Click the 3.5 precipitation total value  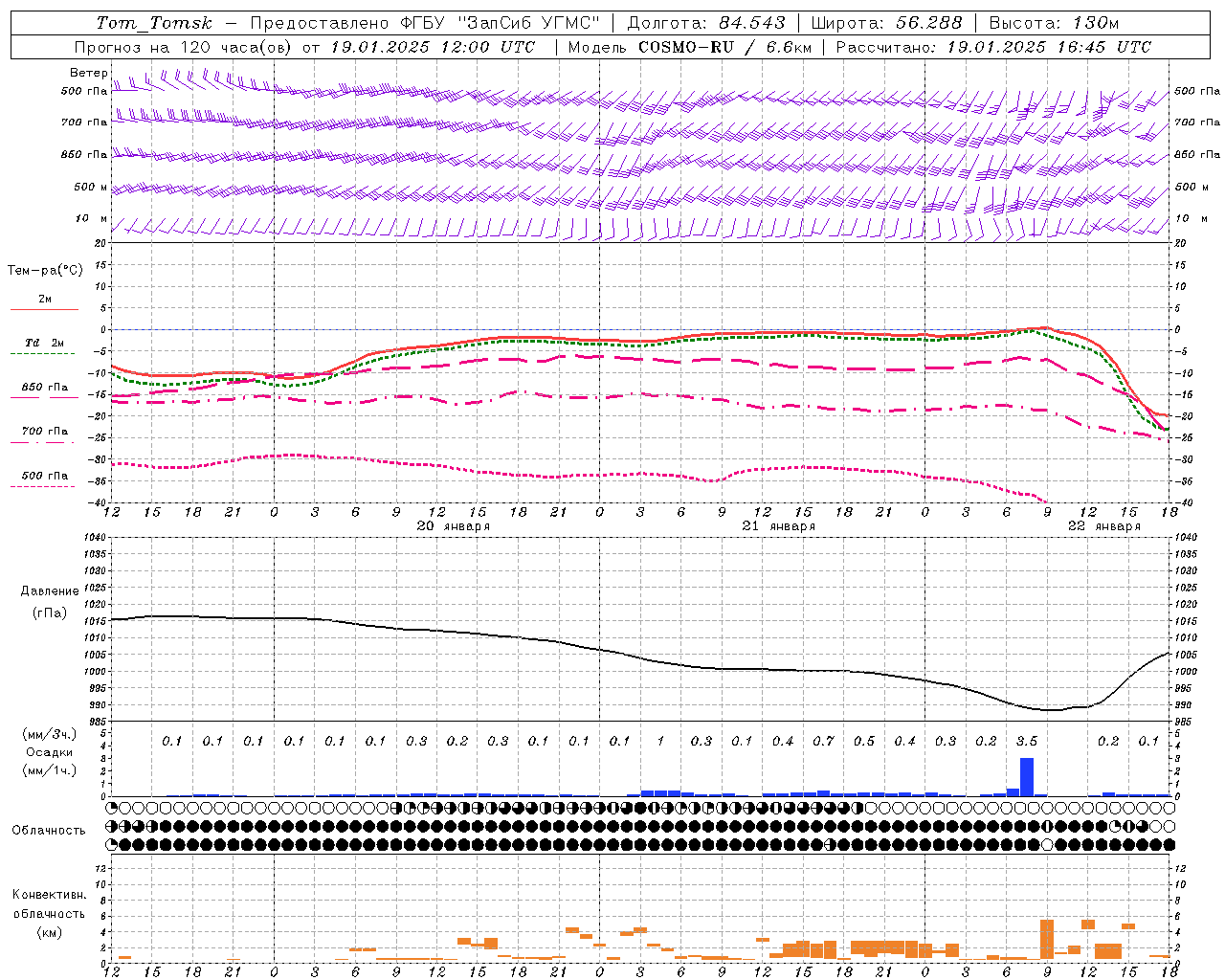[1027, 742]
